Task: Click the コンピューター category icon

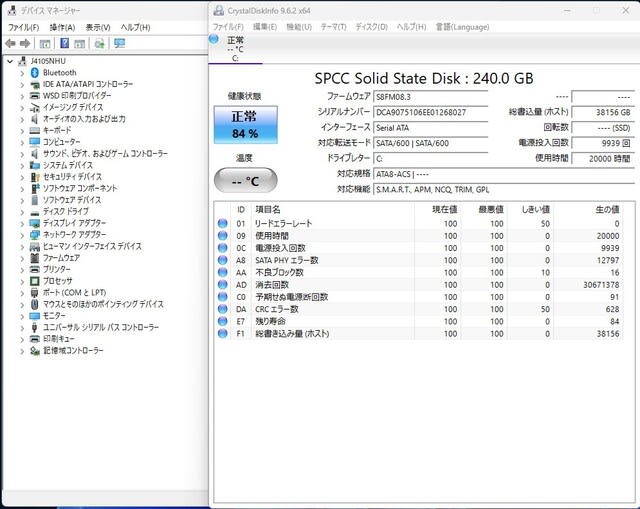Action: [x=35, y=142]
